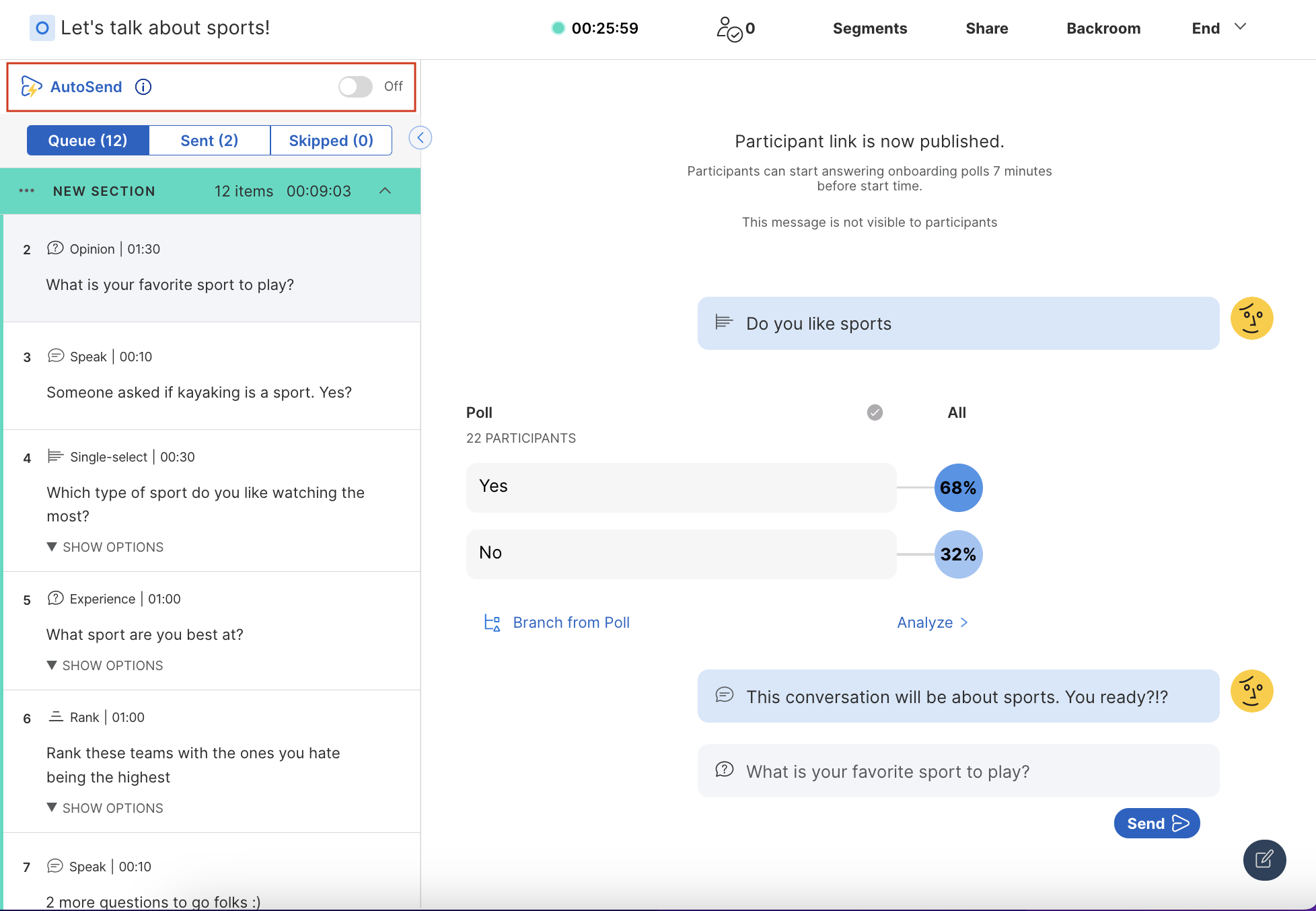Open the New Section three-dot menu
The image size is (1316, 911).
pos(27,191)
